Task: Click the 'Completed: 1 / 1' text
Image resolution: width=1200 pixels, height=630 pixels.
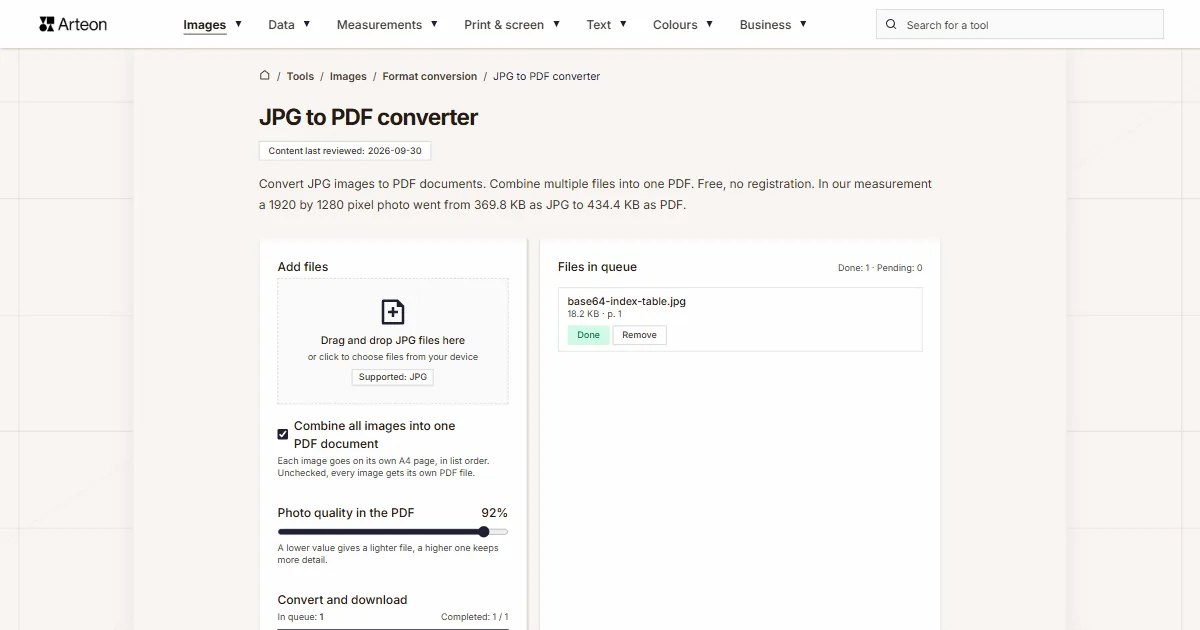Action: 475,617
